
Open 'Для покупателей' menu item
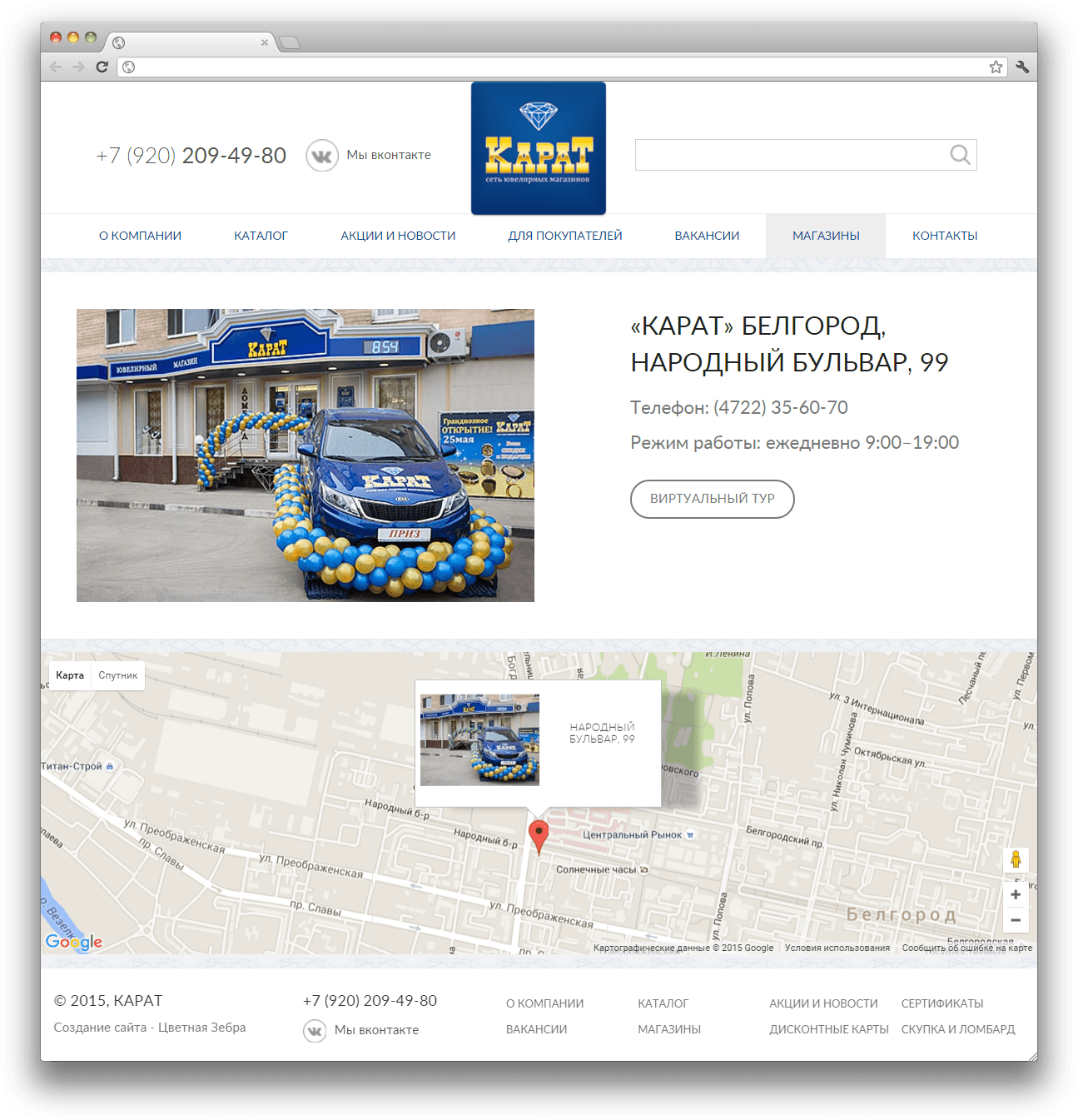click(565, 236)
